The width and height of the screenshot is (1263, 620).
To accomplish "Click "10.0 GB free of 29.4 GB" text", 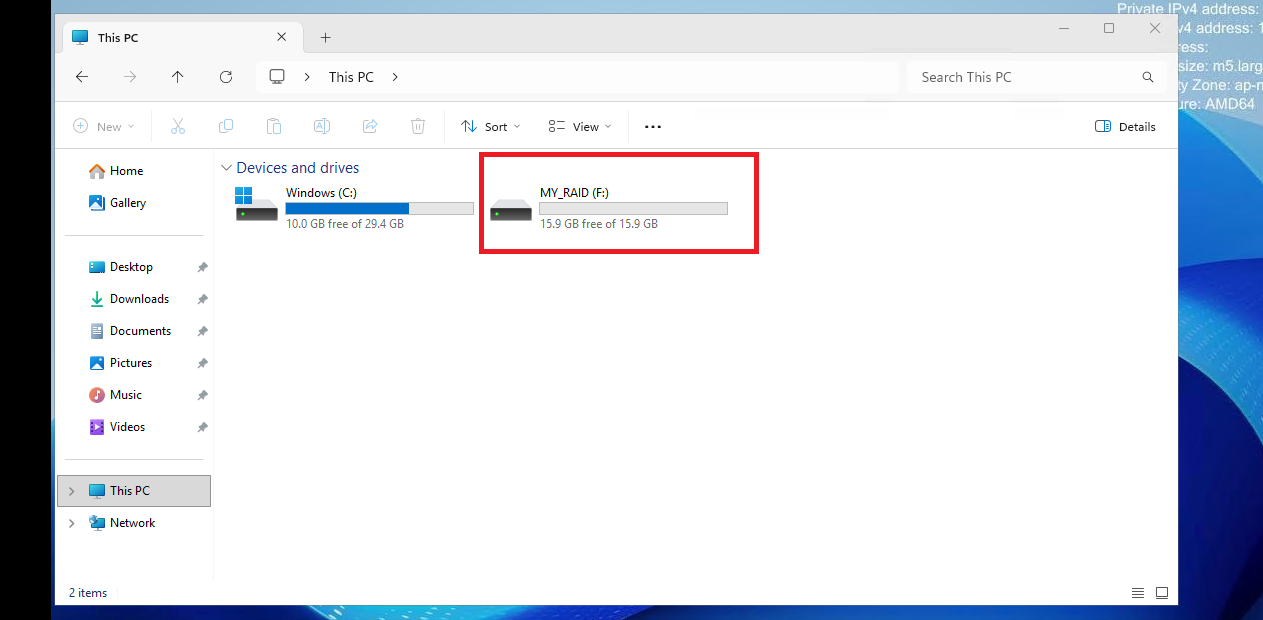I will click(345, 224).
